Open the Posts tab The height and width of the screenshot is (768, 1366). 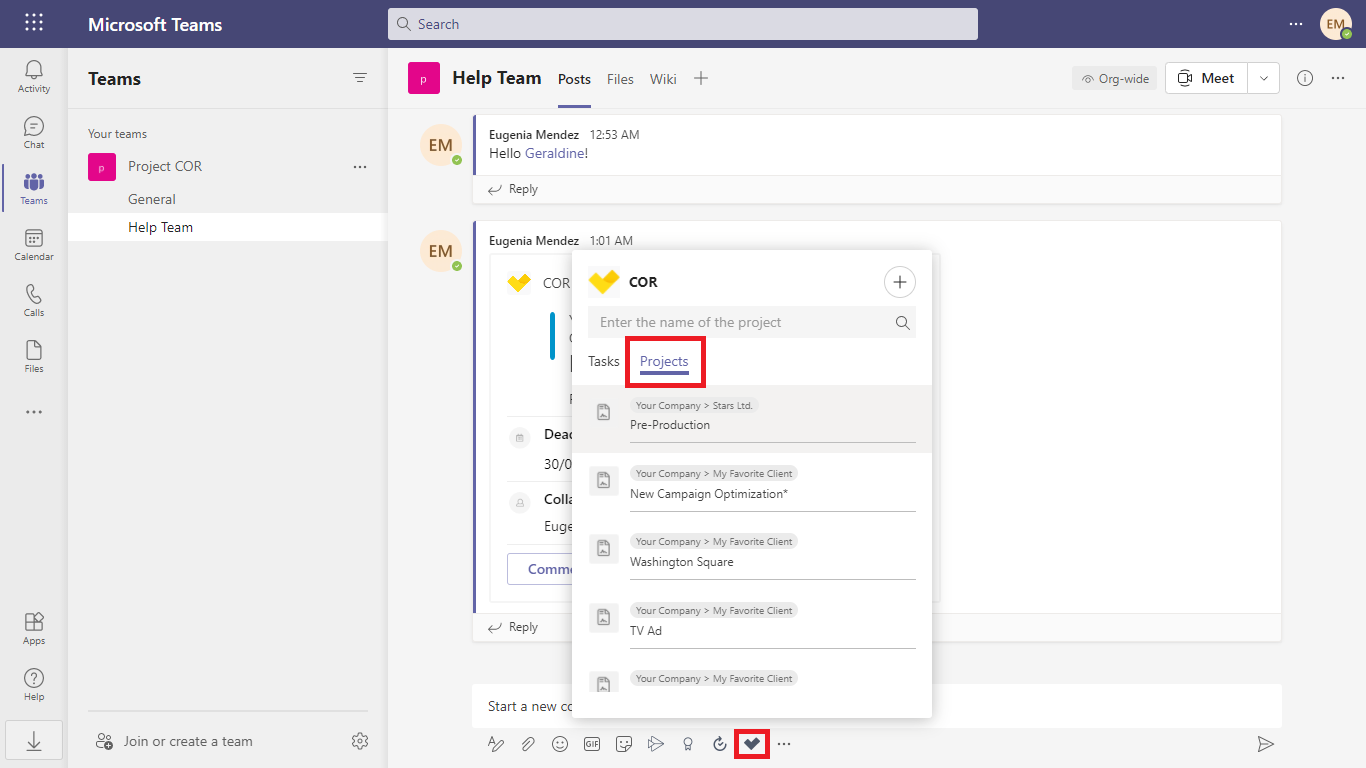[574, 79]
